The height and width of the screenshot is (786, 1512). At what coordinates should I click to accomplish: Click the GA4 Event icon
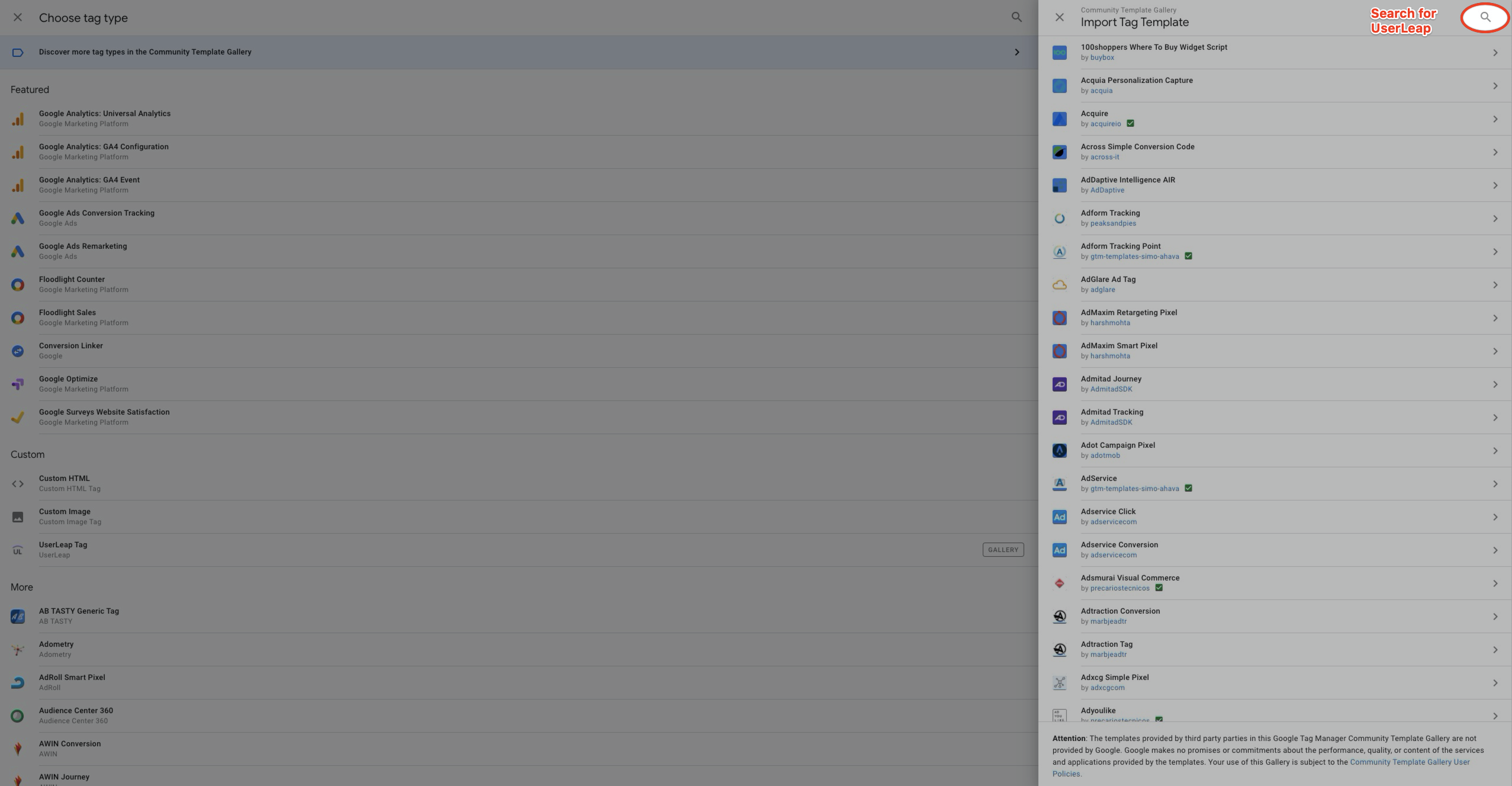click(x=18, y=185)
